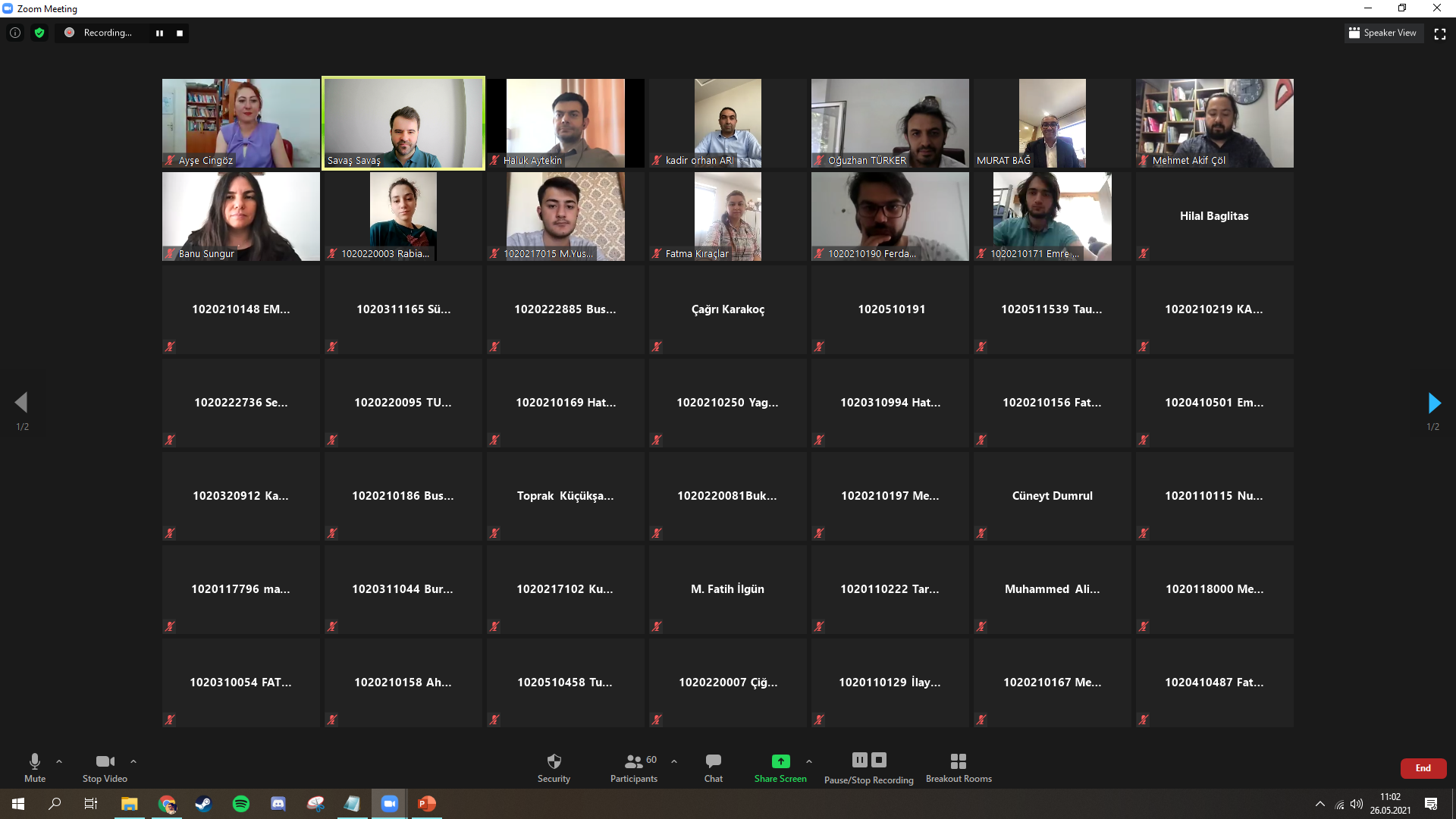
Task: Show hidden system tray icons
Action: pos(1320,804)
